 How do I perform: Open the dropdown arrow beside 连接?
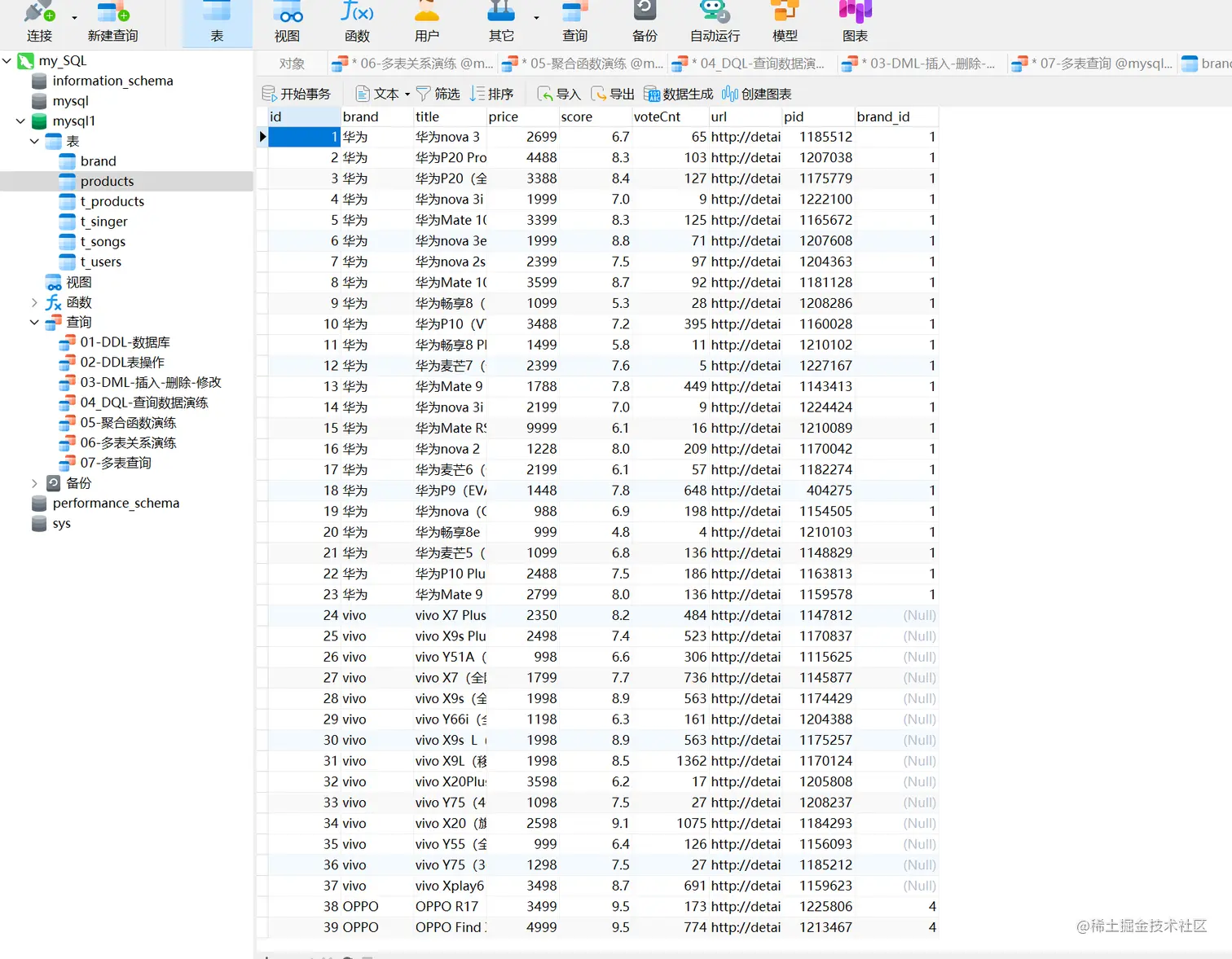(74, 17)
